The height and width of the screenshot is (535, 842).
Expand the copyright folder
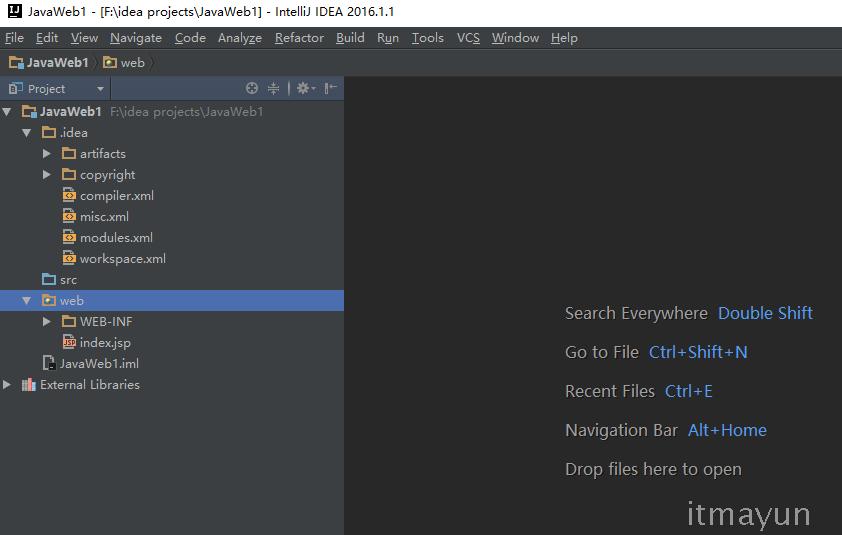[47, 174]
